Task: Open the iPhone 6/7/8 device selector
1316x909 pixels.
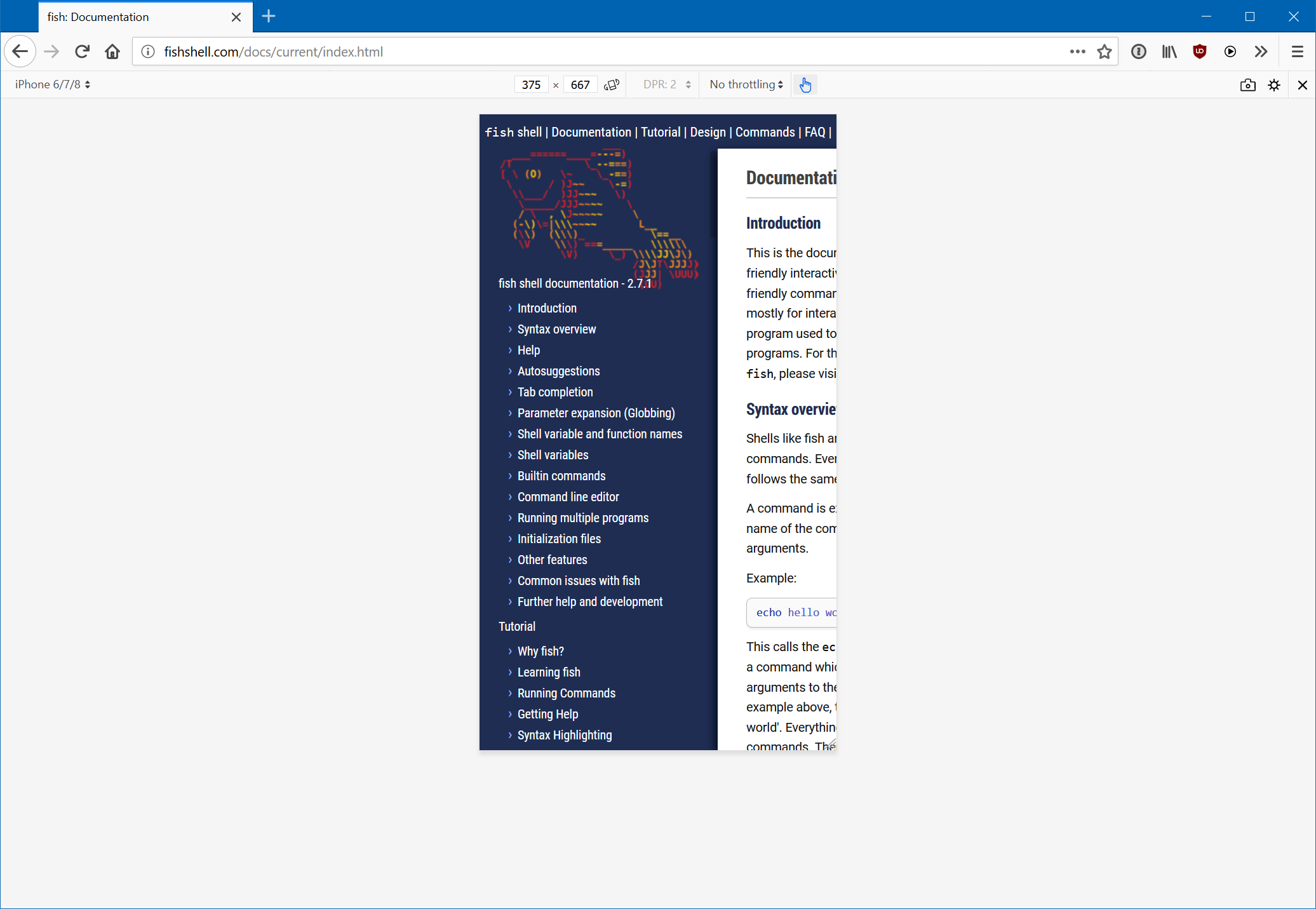Action: pyautogui.click(x=53, y=84)
